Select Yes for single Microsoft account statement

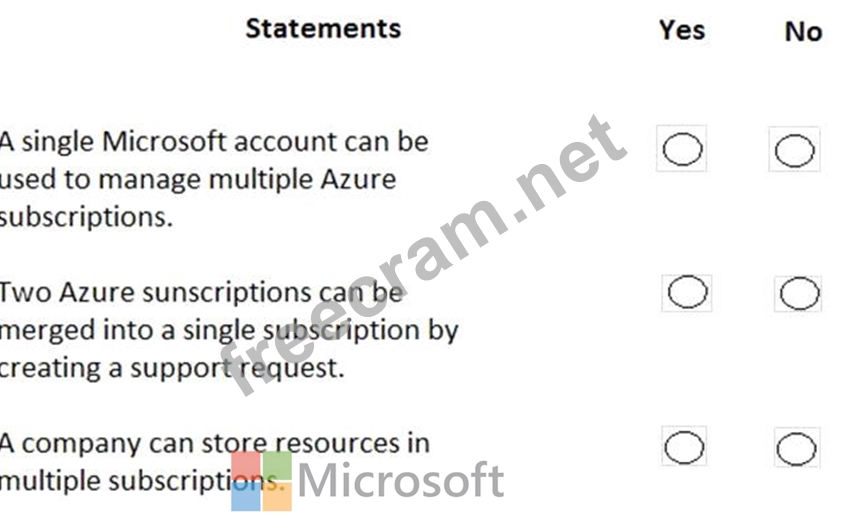click(x=683, y=150)
